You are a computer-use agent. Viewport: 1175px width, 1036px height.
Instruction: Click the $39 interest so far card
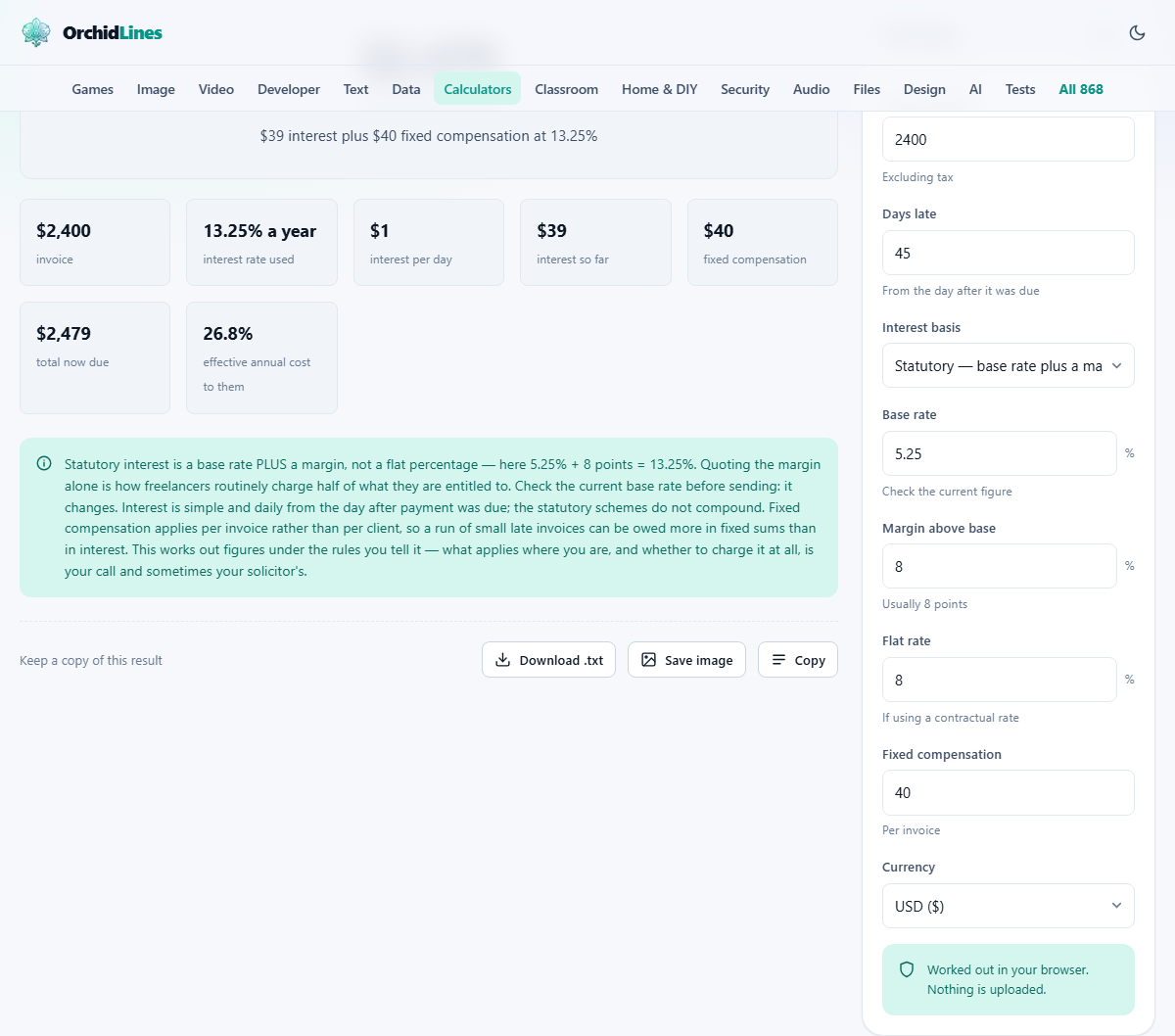(x=595, y=243)
